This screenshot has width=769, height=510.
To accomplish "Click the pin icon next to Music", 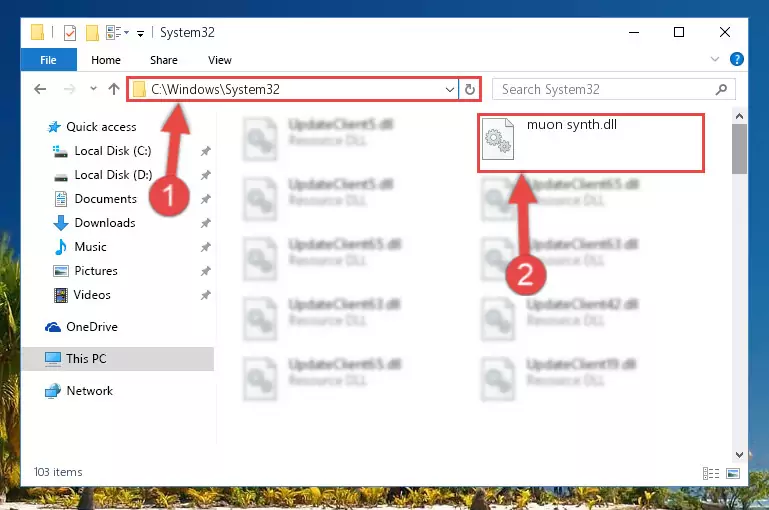I will click(205, 247).
